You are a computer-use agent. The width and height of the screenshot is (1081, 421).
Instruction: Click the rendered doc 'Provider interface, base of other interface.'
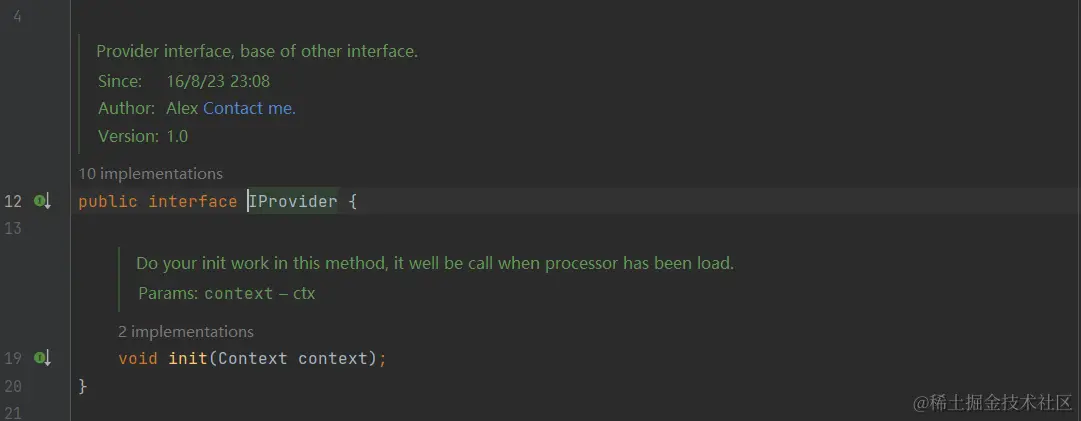tap(257, 51)
